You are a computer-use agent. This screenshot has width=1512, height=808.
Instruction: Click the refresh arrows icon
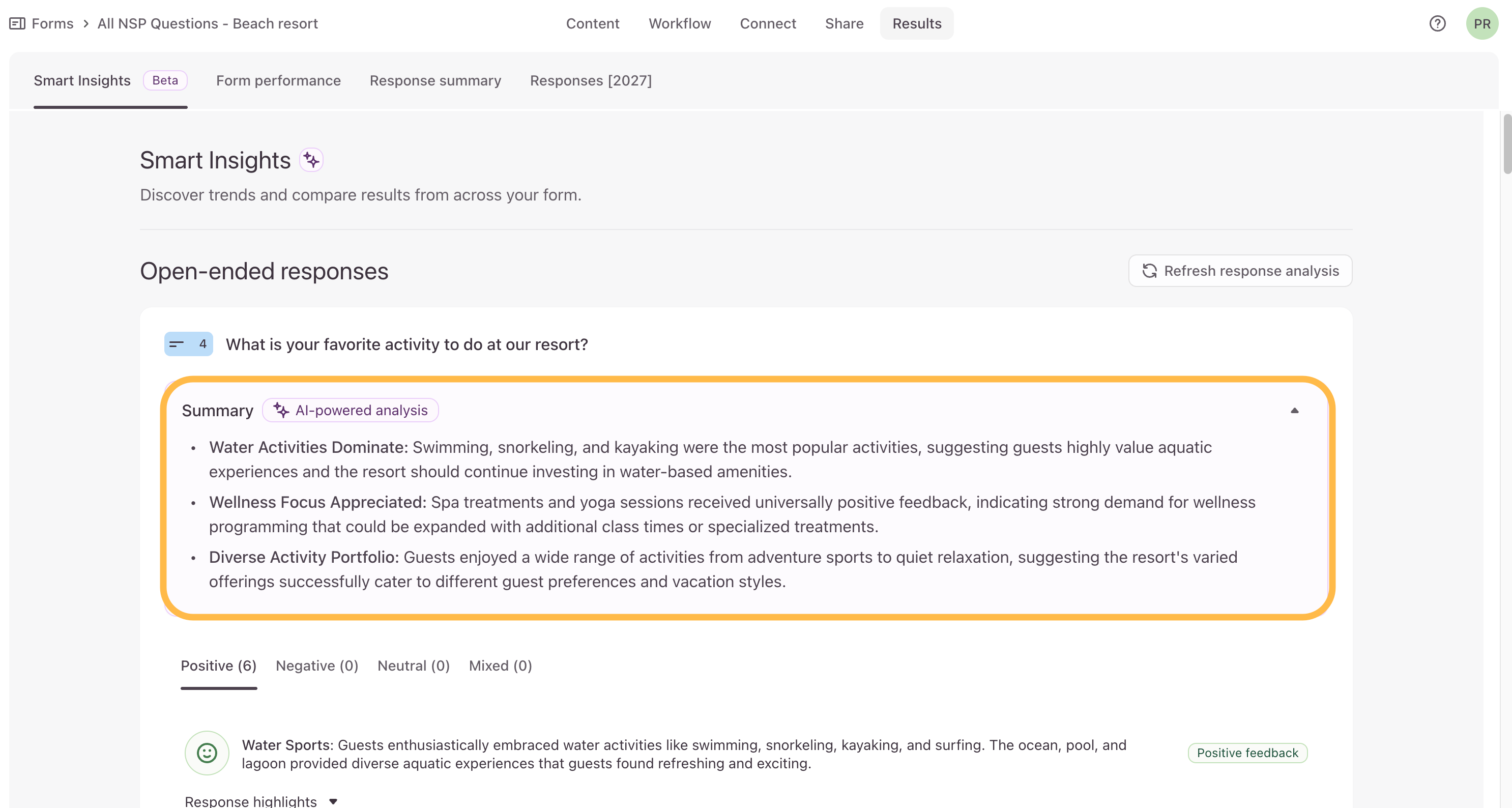pos(1149,271)
